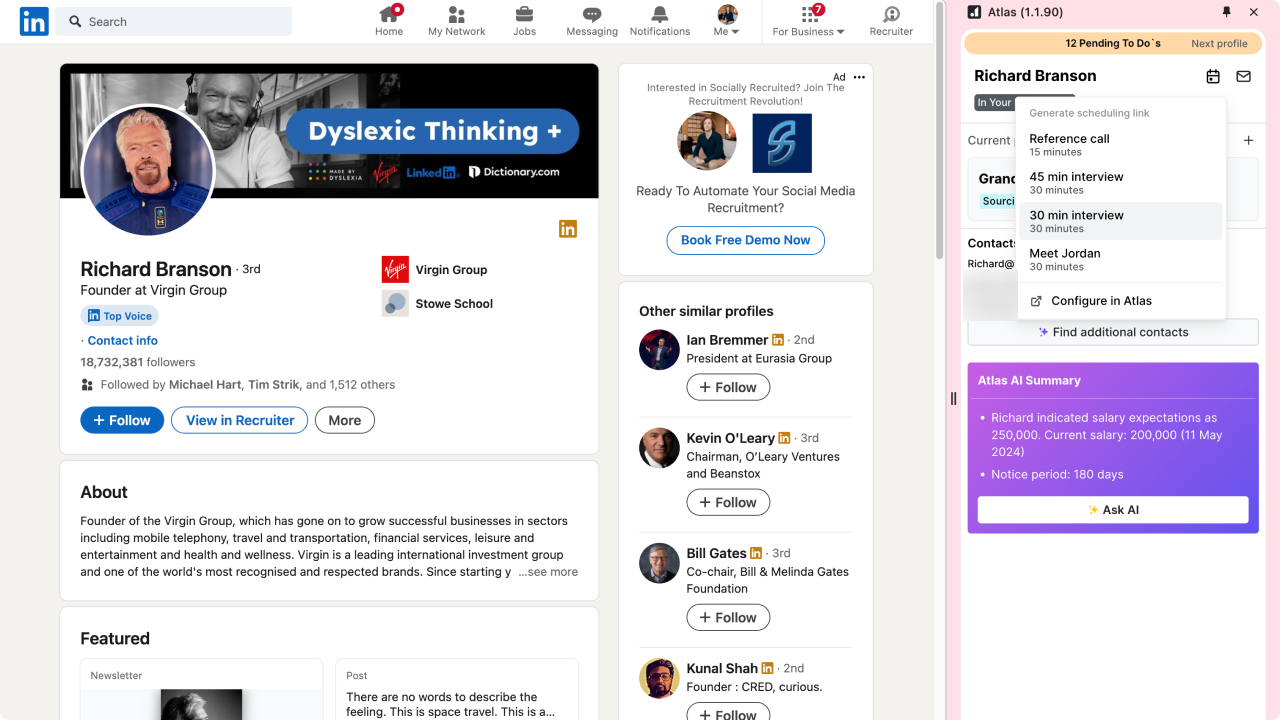Follow Bill Gates
1280x720 pixels.
[728, 617]
